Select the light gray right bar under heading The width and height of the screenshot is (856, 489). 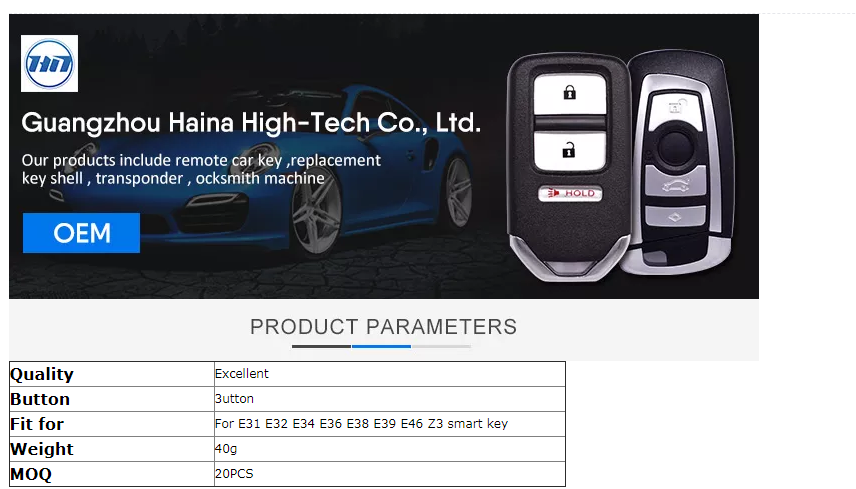point(441,346)
